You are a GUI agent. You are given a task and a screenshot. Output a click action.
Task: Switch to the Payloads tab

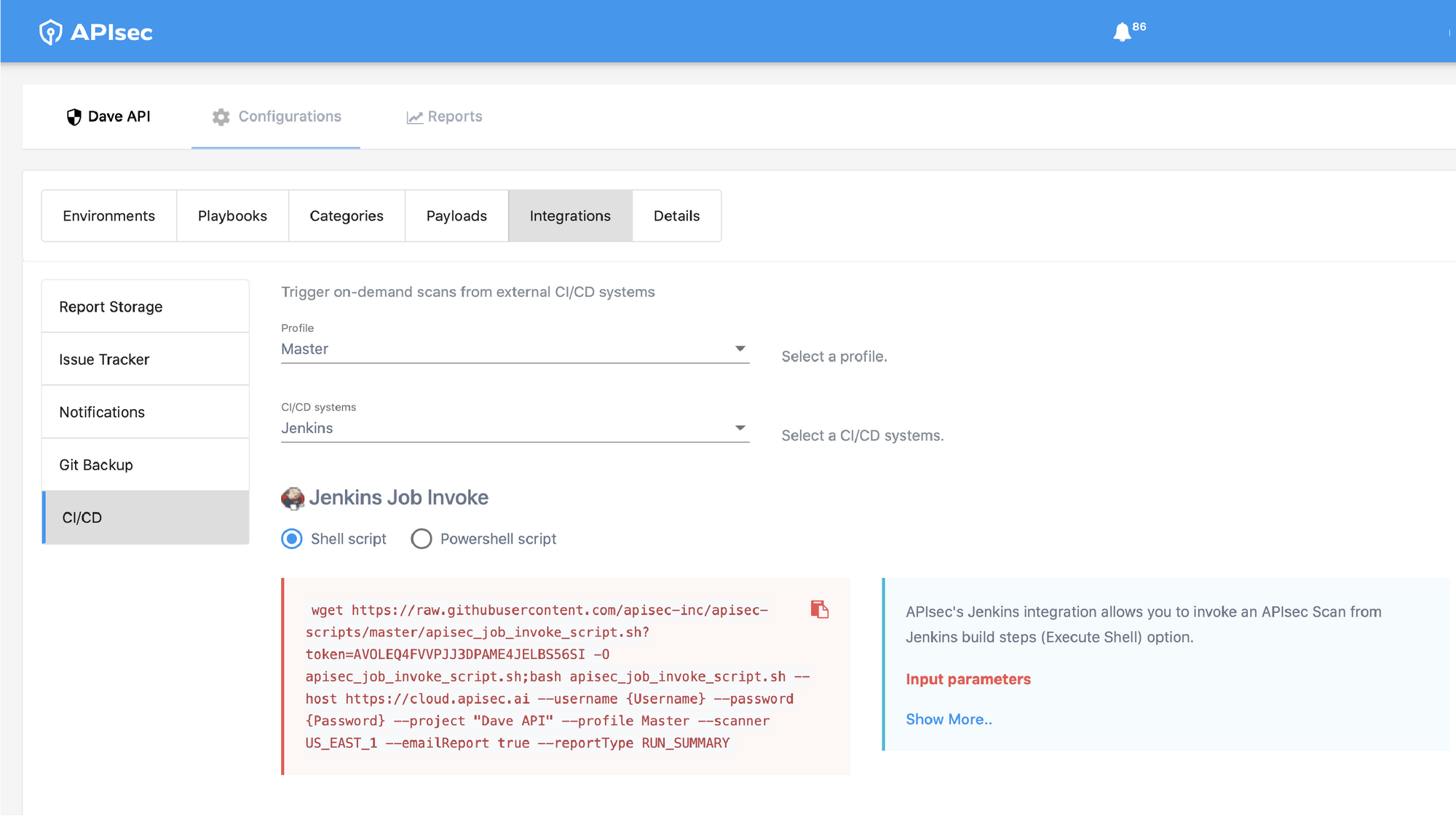click(456, 215)
